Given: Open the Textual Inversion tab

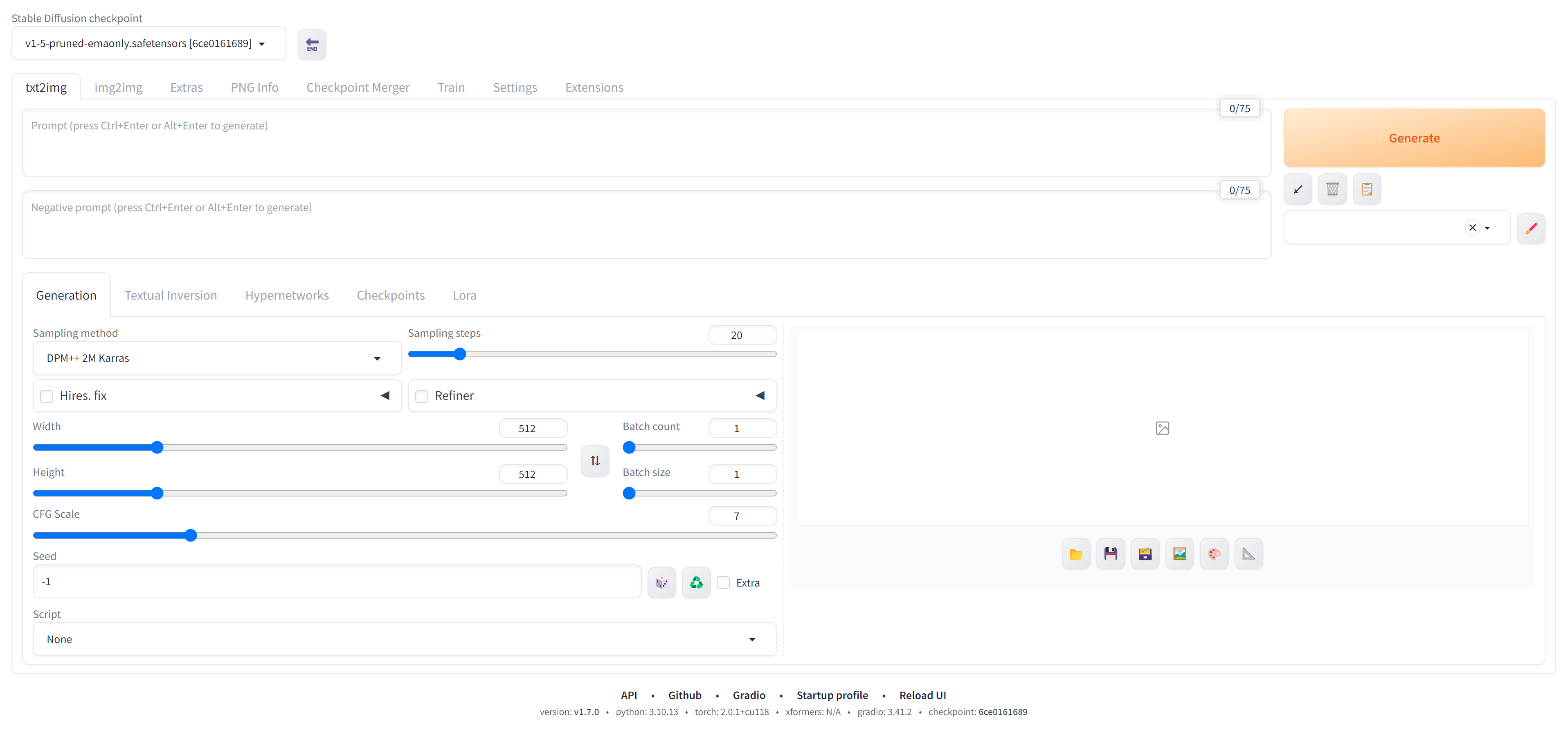Looking at the screenshot, I should (x=171, y=295).
